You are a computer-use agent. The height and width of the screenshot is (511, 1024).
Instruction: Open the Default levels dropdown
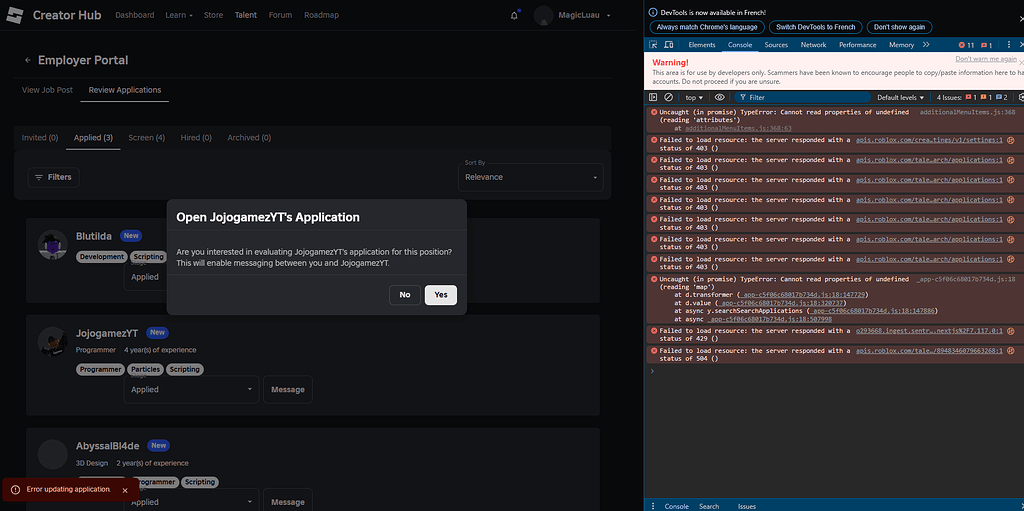[901, 97]
